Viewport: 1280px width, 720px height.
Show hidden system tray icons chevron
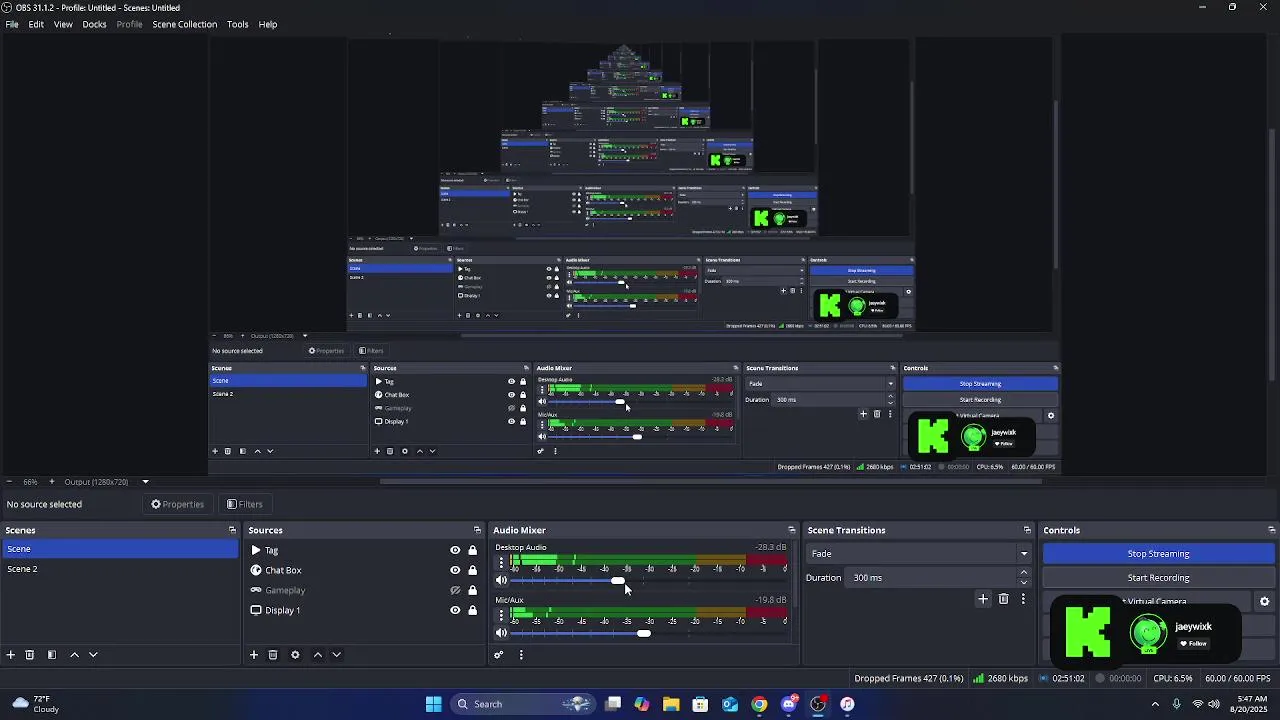pos(1156,704)
